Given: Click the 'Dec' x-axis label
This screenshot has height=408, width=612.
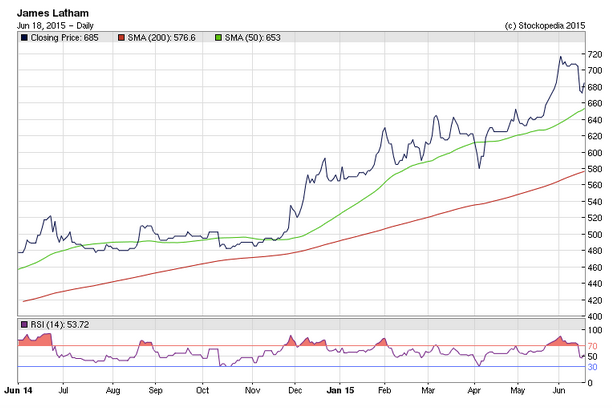Looking at the screenshot, I should pos(295,390).
